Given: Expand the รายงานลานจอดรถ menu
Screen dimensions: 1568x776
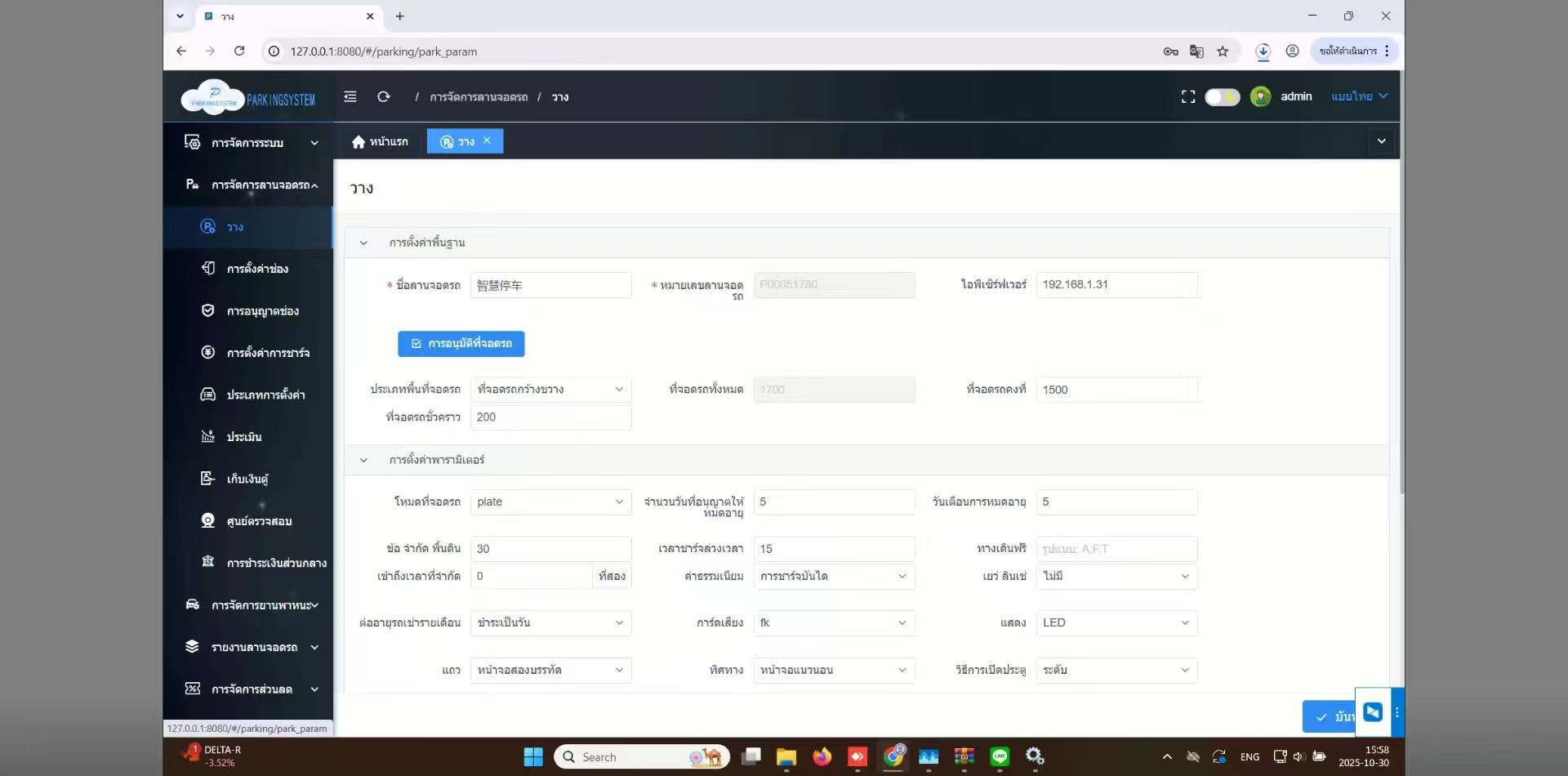Looking at the screenshot, I should click(x=248, y=647).
